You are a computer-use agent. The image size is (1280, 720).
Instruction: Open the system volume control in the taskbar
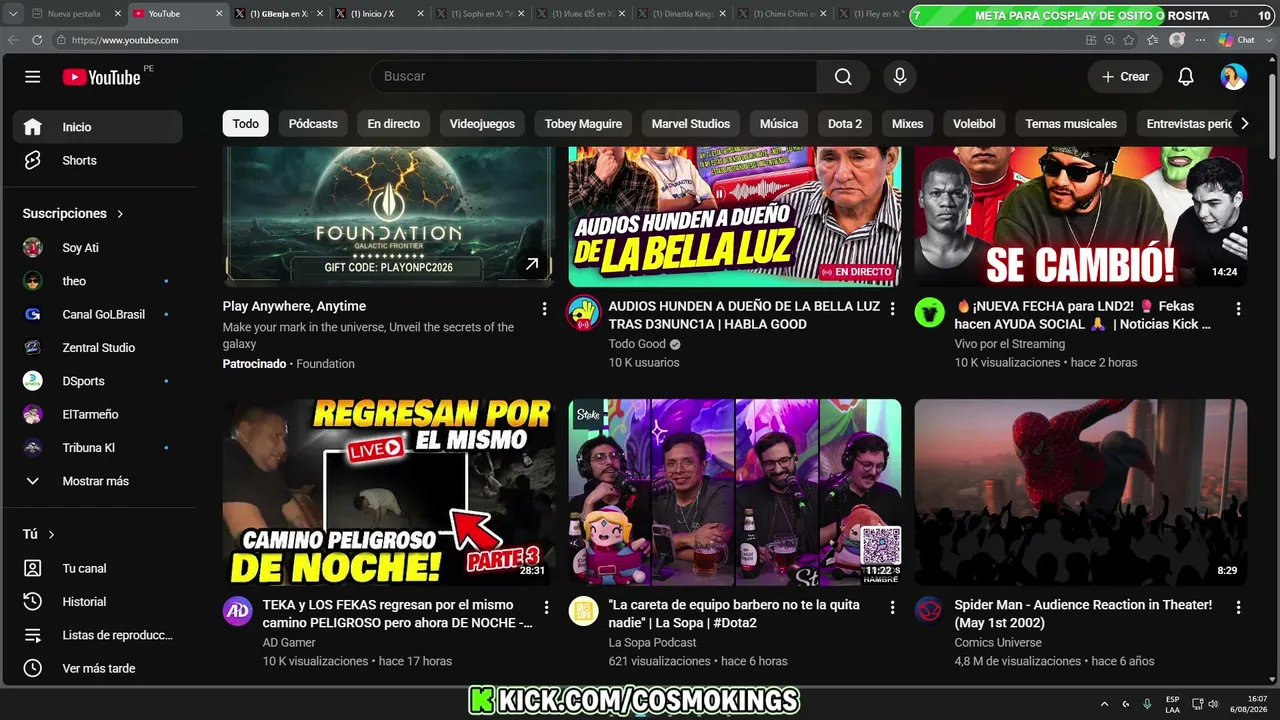click(1213, 703)
